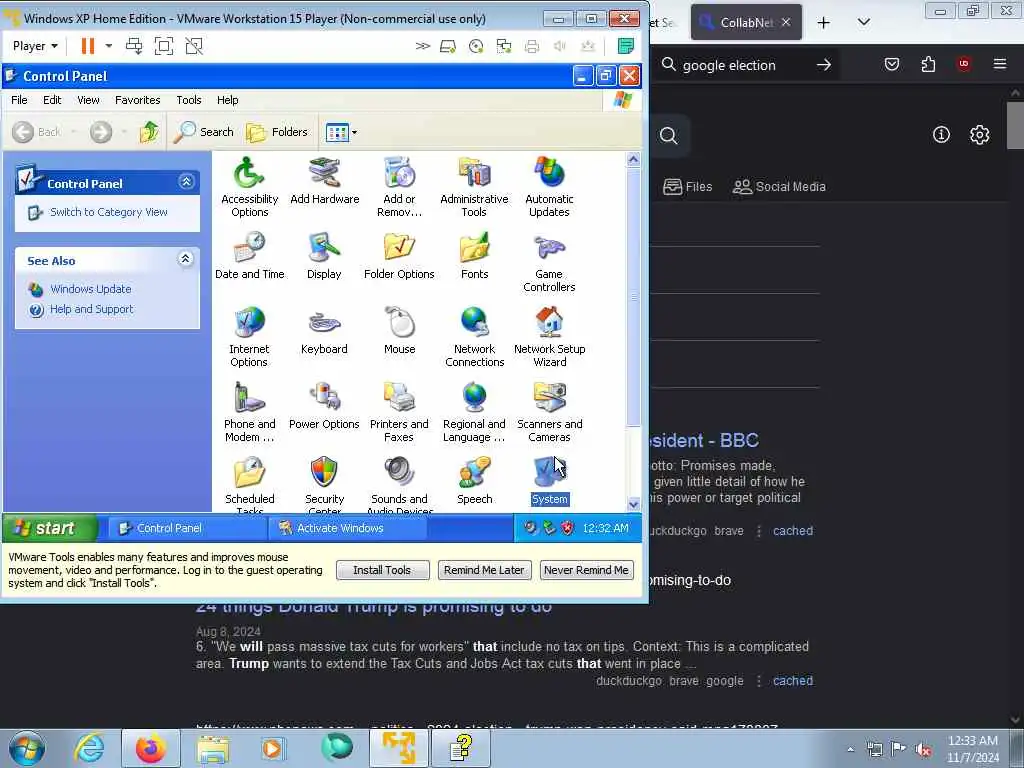Open the Add Hardware applet

(x=325, y=181)
